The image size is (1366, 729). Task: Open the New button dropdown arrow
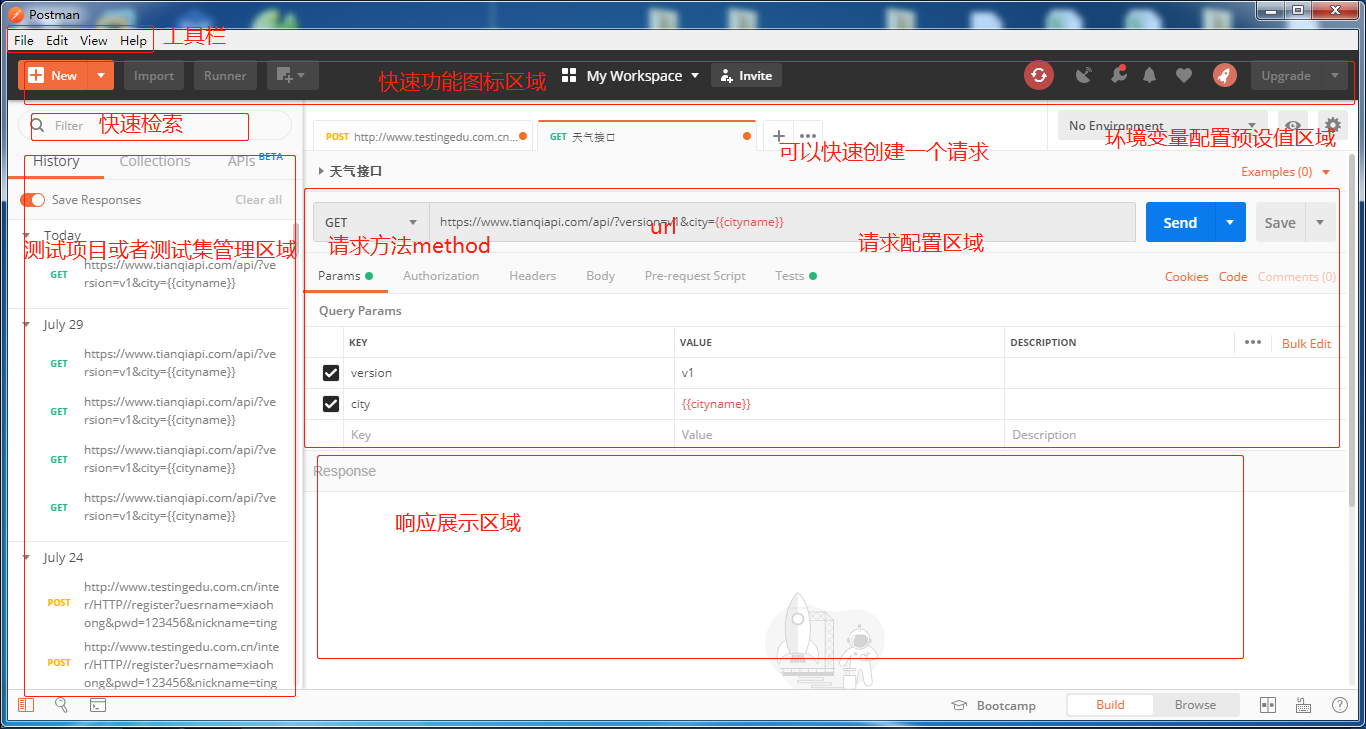pos(101,75)
